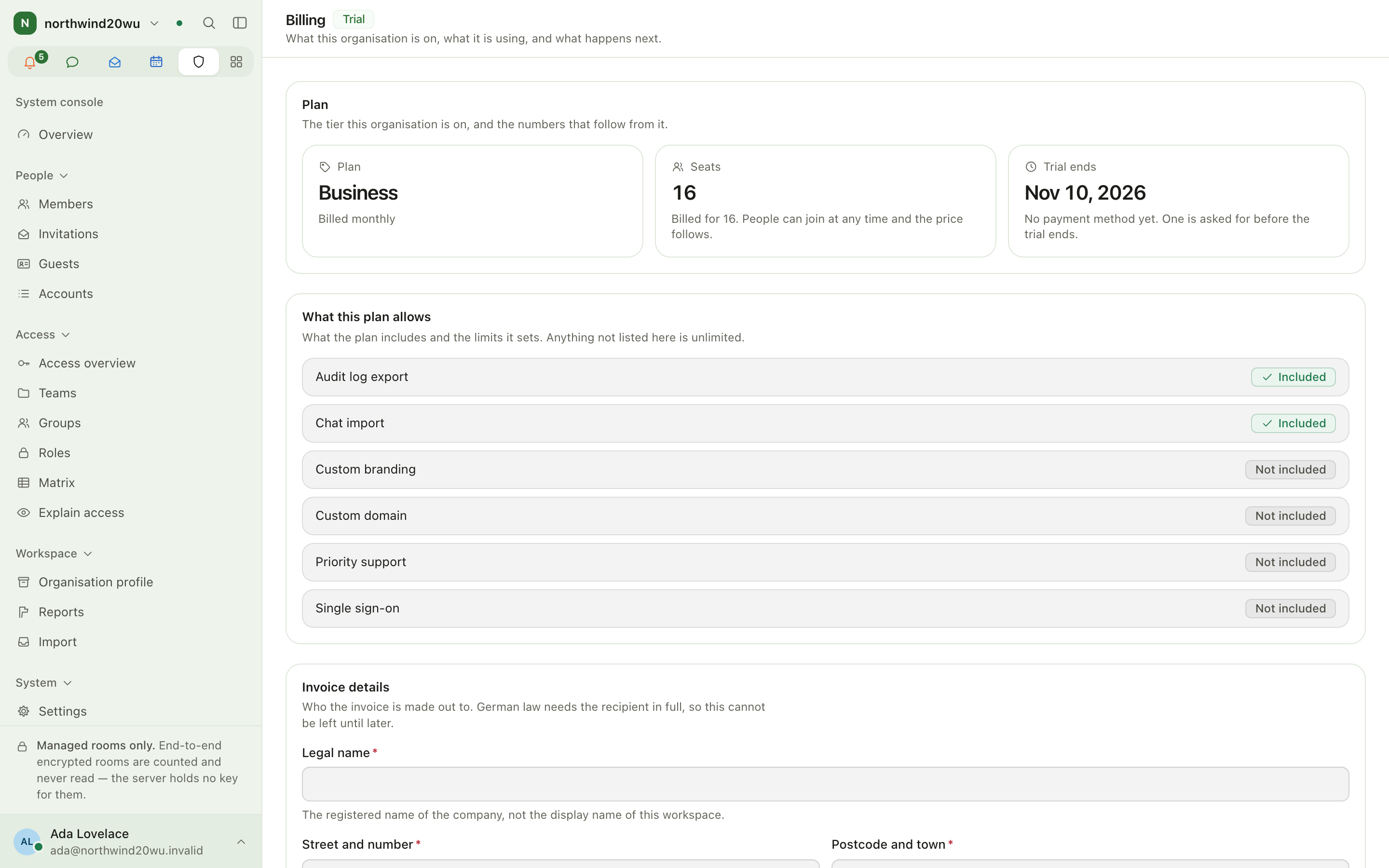The height and width of the screenshot is (868, 1389).
Task: Open Invitations page
Action: (x=131, y=234)
